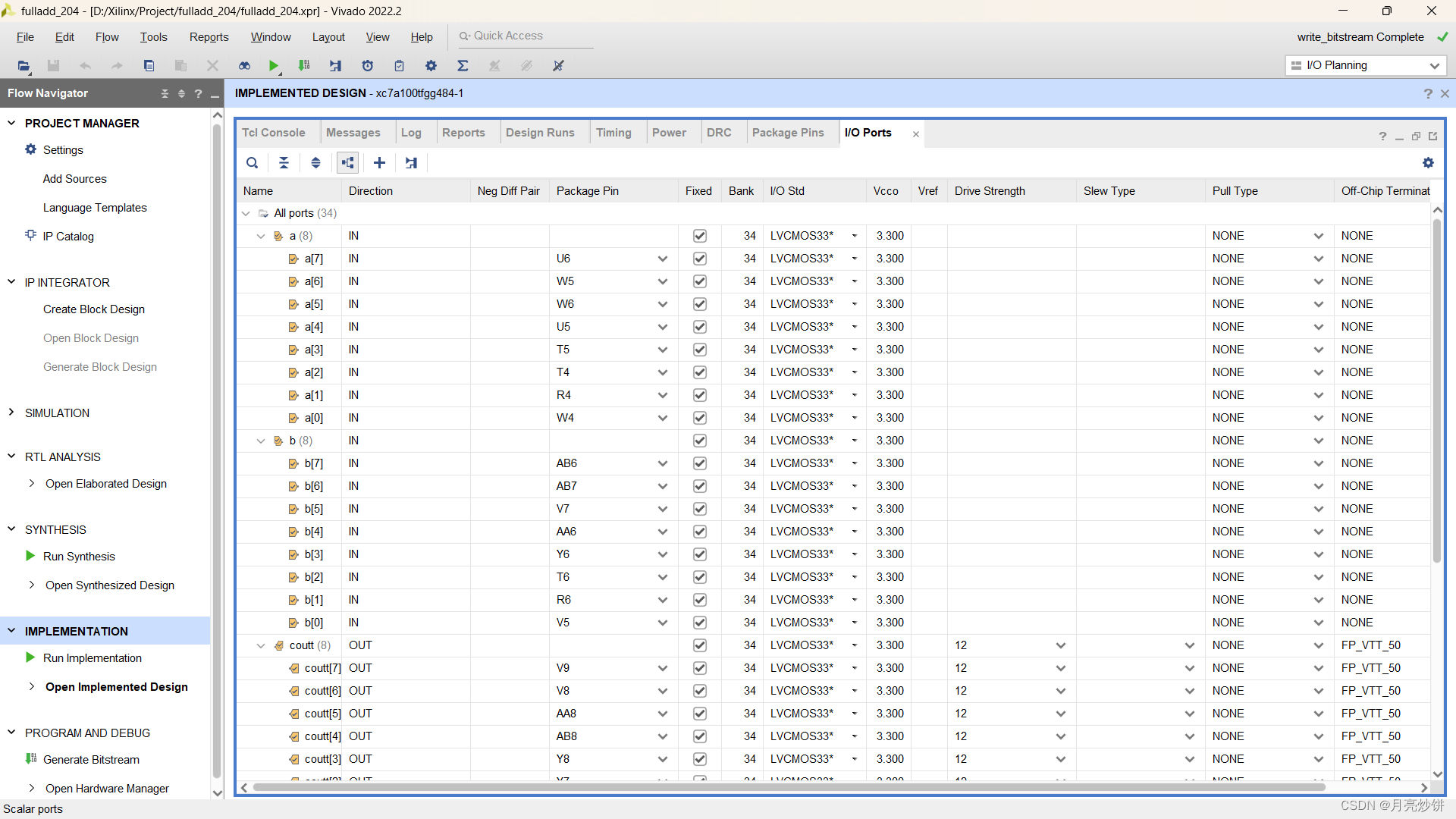Click the Implemented Design help icon

tap(1428, 93)
